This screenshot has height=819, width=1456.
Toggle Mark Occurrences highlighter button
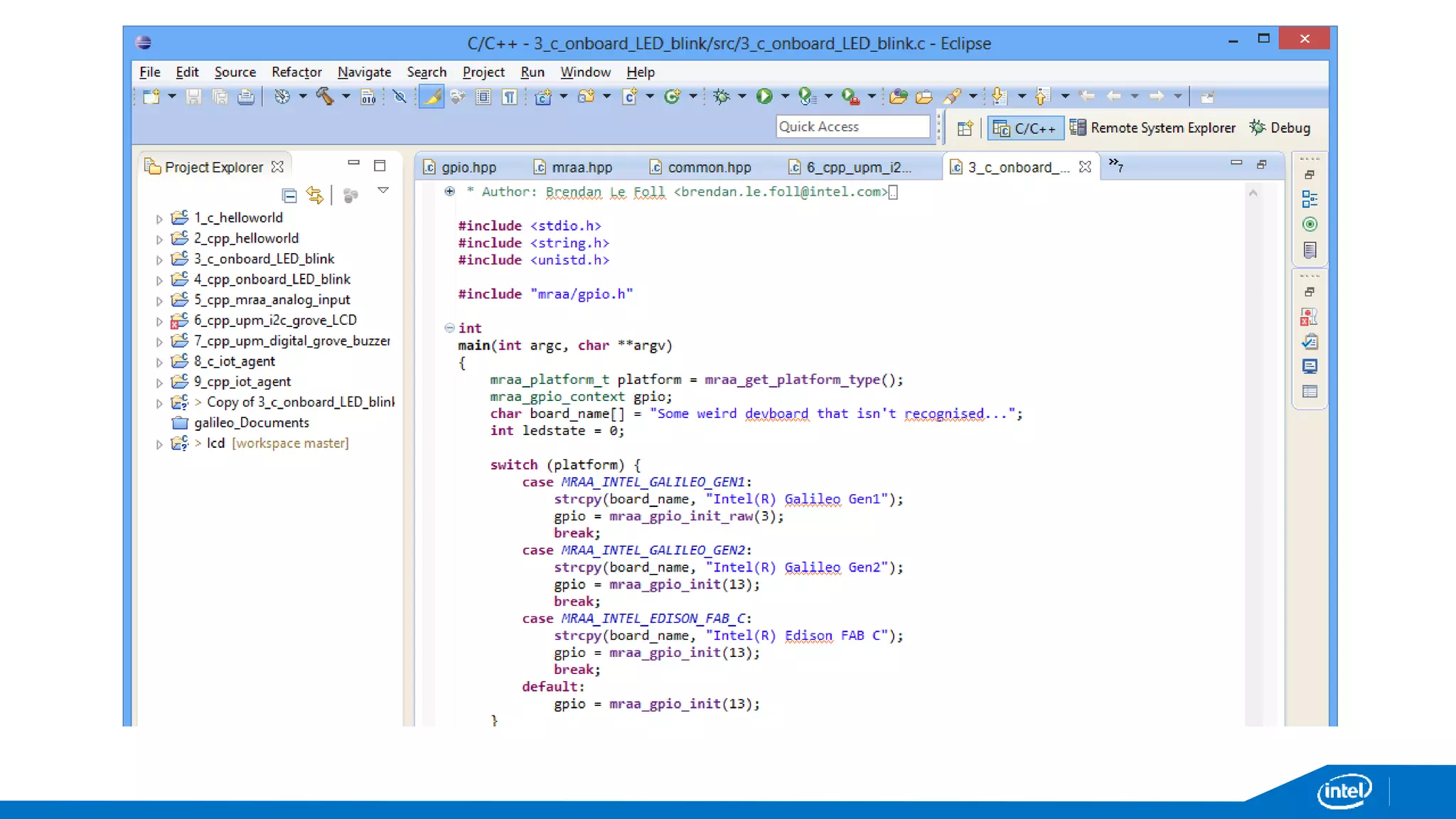pos(431,97)
